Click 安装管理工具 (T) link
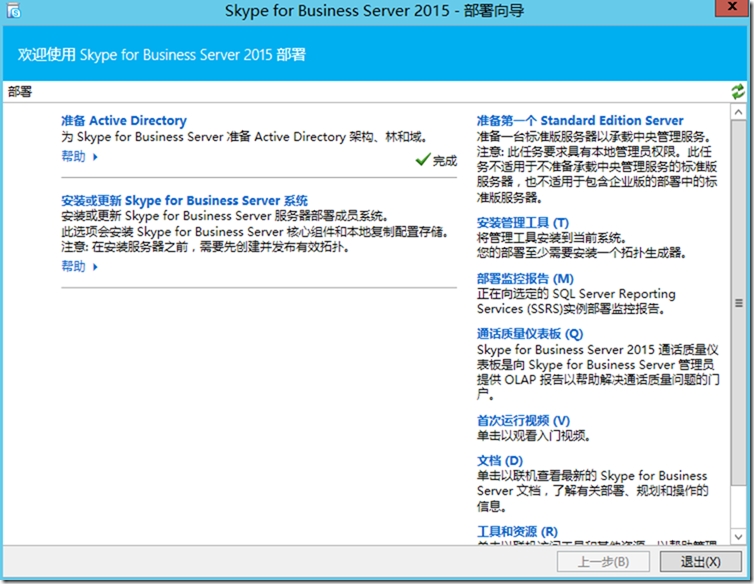This screenshot has height=584, width=754. 523,223
